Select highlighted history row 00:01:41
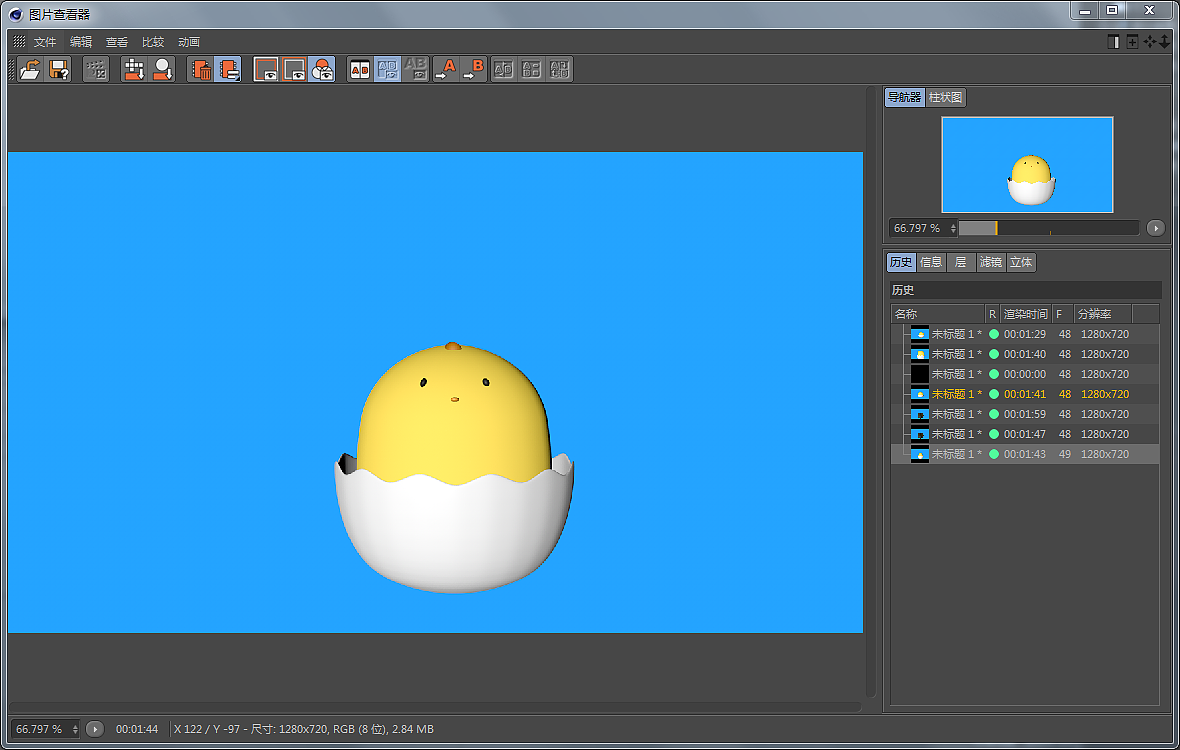 [x=1025, y=394]
